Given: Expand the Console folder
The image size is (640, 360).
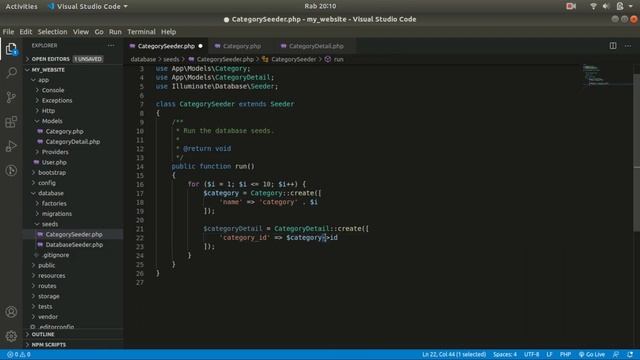Looking at the screenshot, I should pyautogui.click(x=53, y=90).
